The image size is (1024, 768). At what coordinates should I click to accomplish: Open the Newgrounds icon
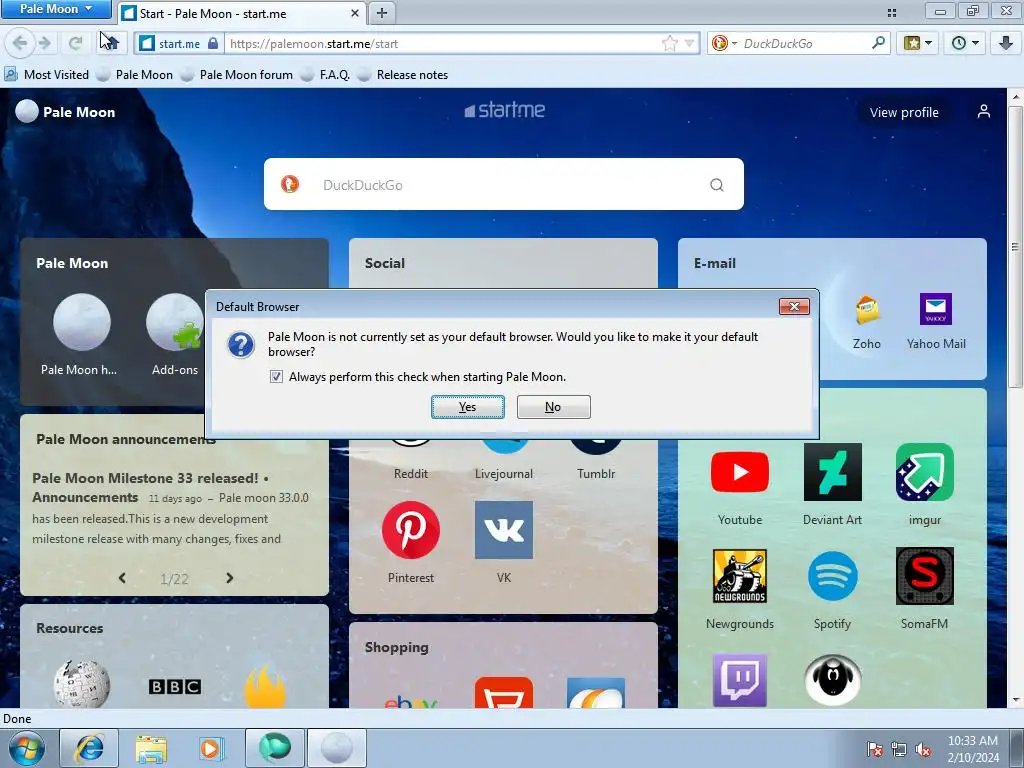[x=740, y=576]
